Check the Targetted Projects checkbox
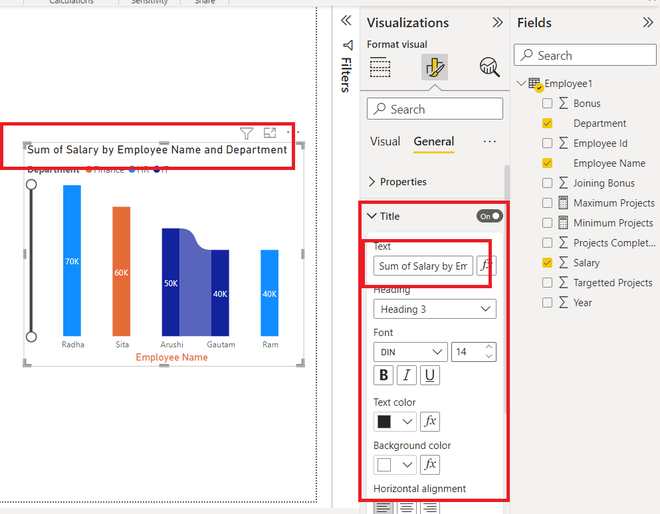660x514 pixels. [547, 282]
